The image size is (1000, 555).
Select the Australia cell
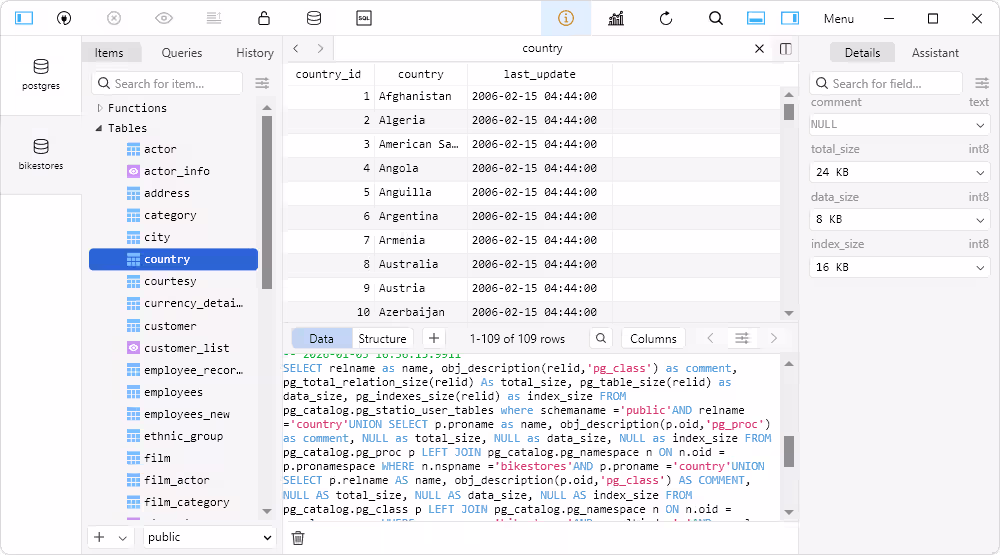421,264
